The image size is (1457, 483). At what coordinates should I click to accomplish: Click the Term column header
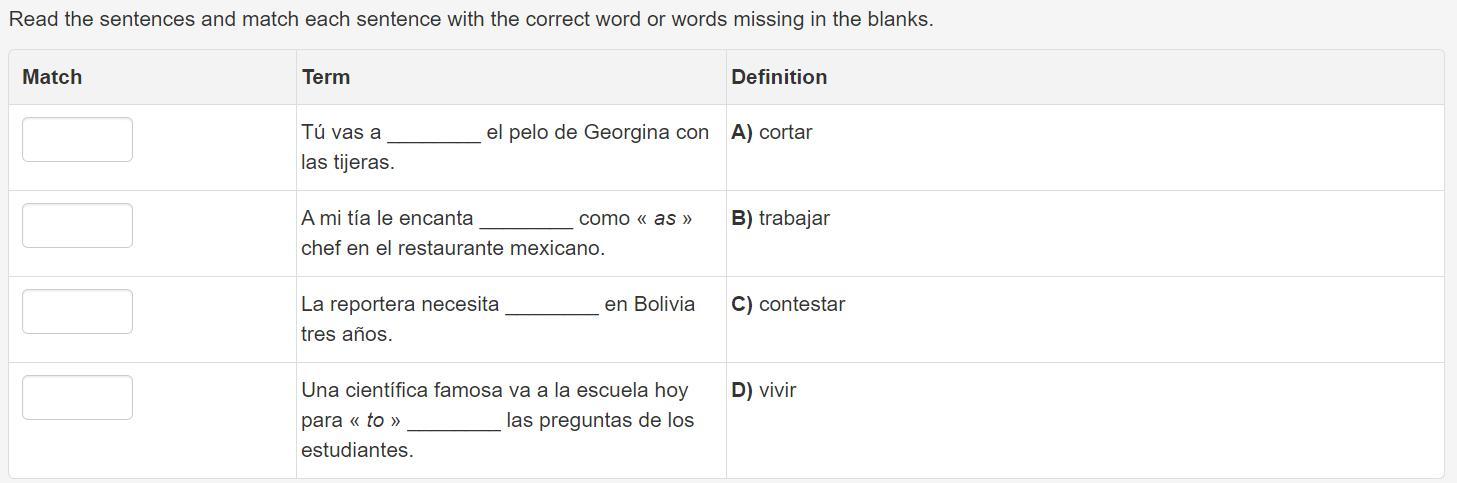pyautogui.click(x=326, y=77)
